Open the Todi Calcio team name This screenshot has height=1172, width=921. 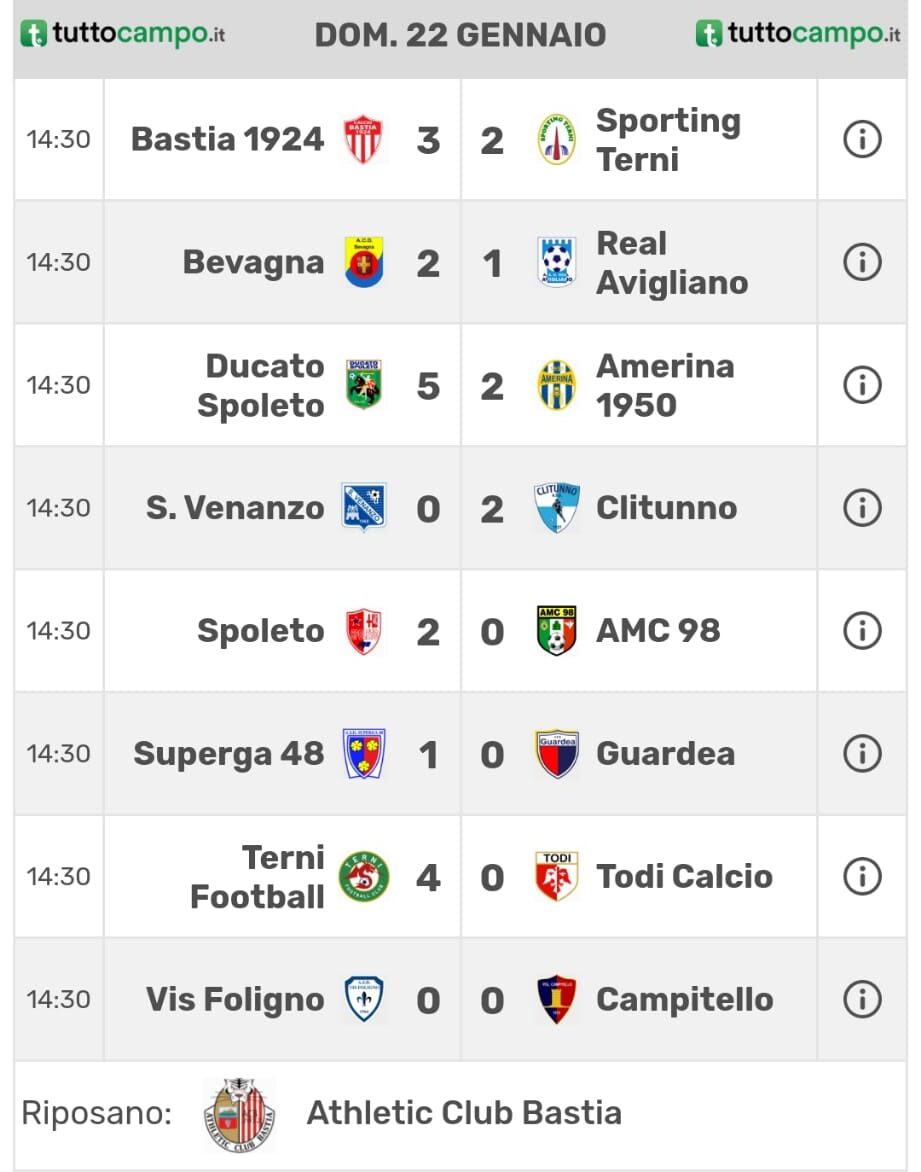(684, 876)
